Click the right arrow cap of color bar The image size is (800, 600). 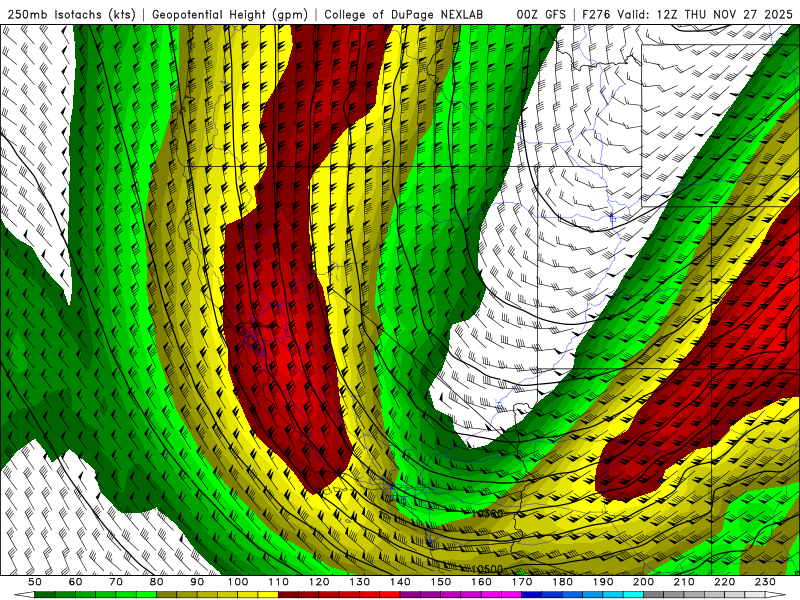(x=776, y=594)
